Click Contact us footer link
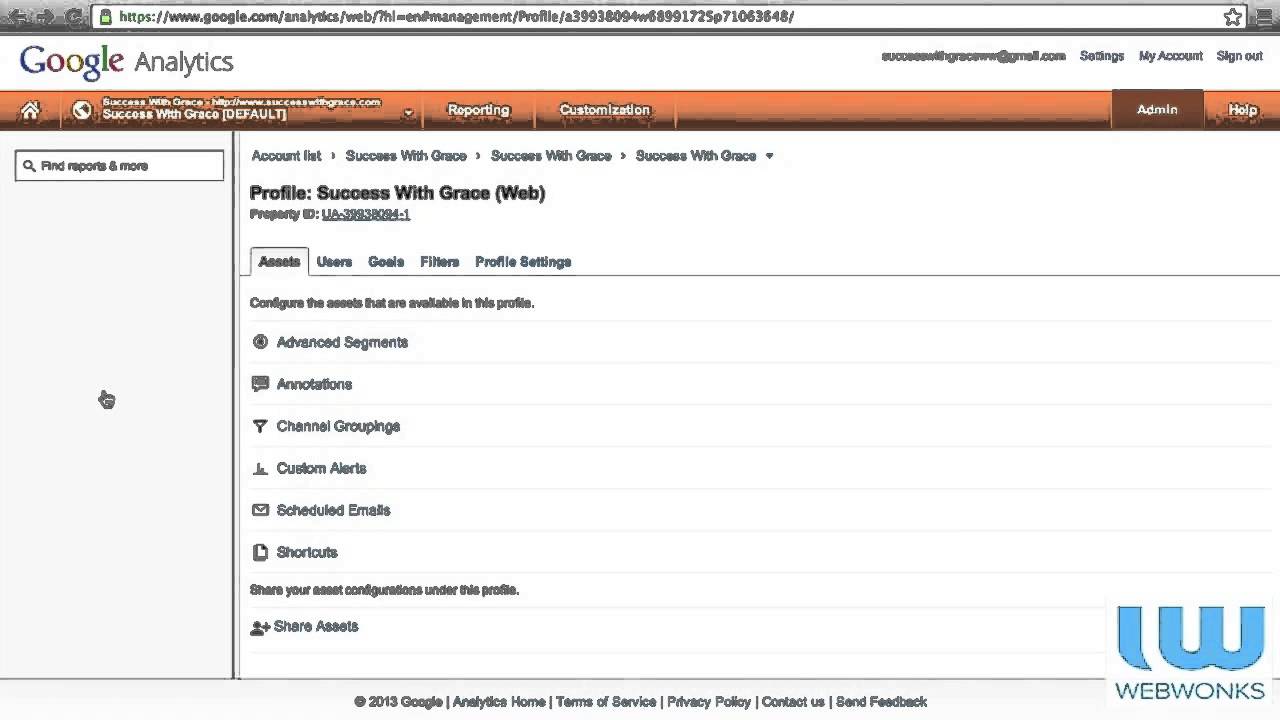 click(793, 702)
